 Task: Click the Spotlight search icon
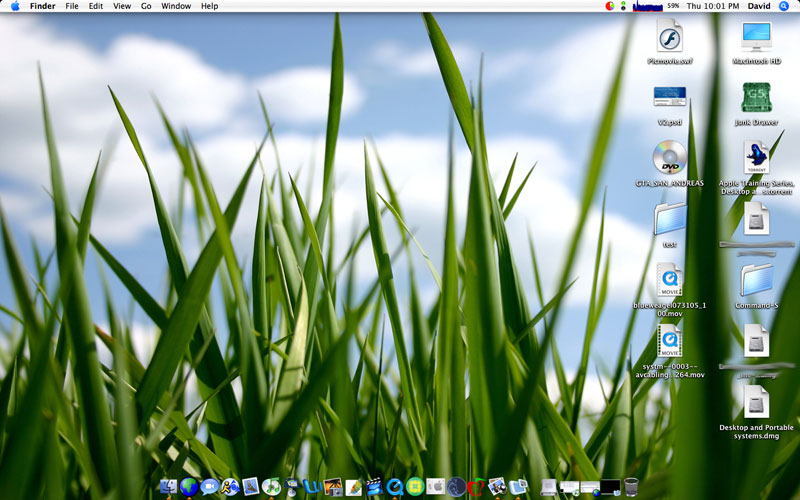click(x=784, y=6)
